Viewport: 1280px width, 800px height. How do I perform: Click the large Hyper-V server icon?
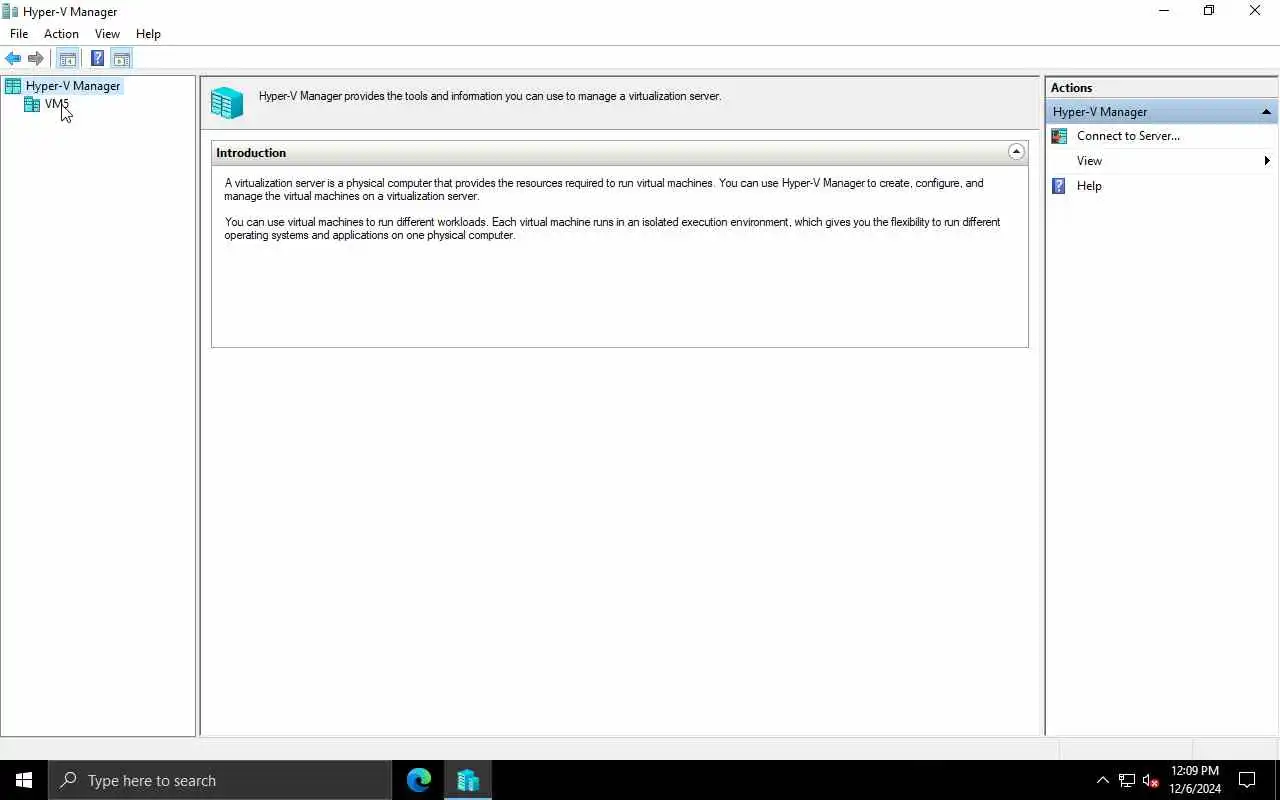pyautogui.click(x=227, y=102)
